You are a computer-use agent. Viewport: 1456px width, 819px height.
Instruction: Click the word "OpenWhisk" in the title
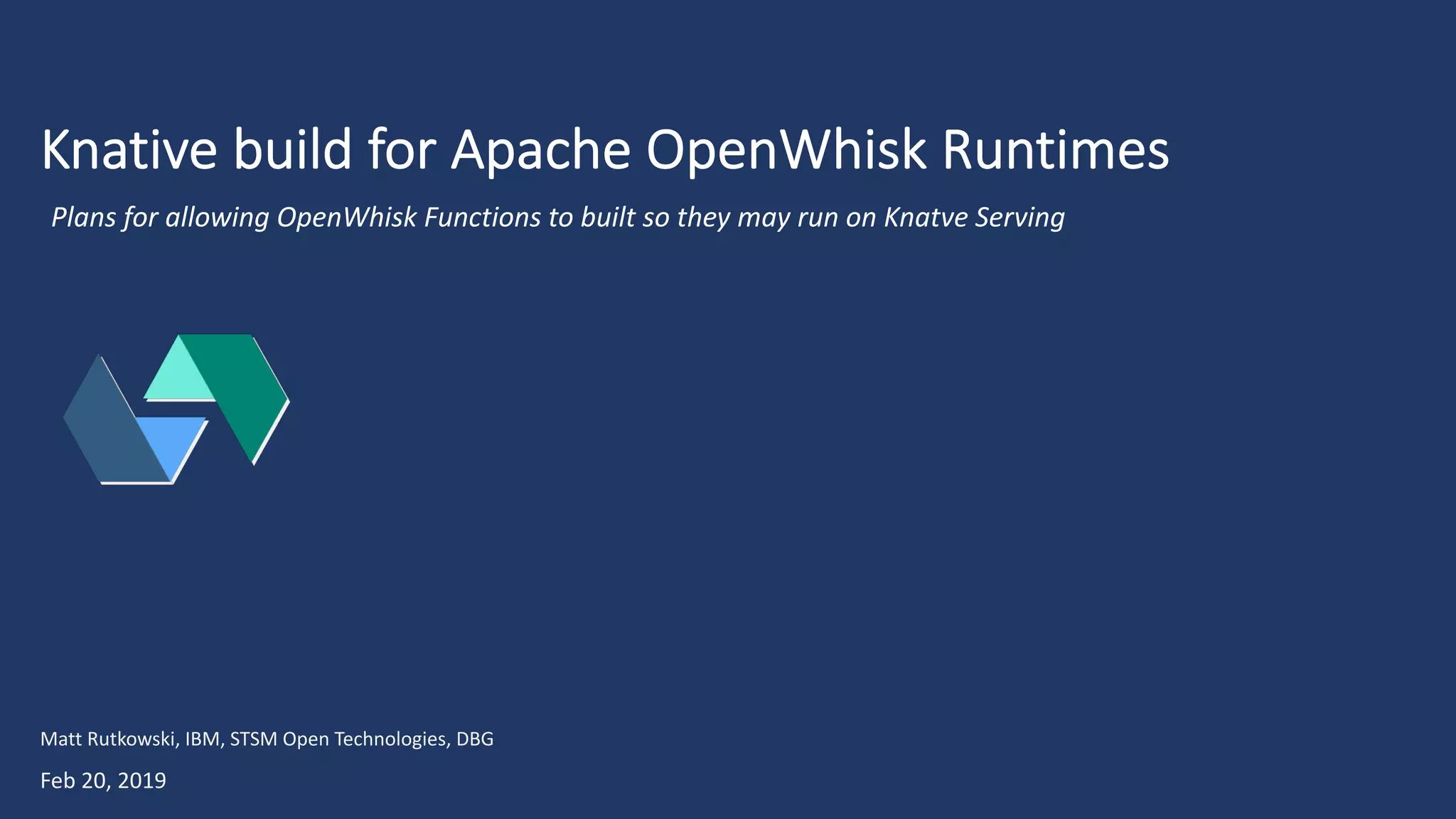pos(786,150)
